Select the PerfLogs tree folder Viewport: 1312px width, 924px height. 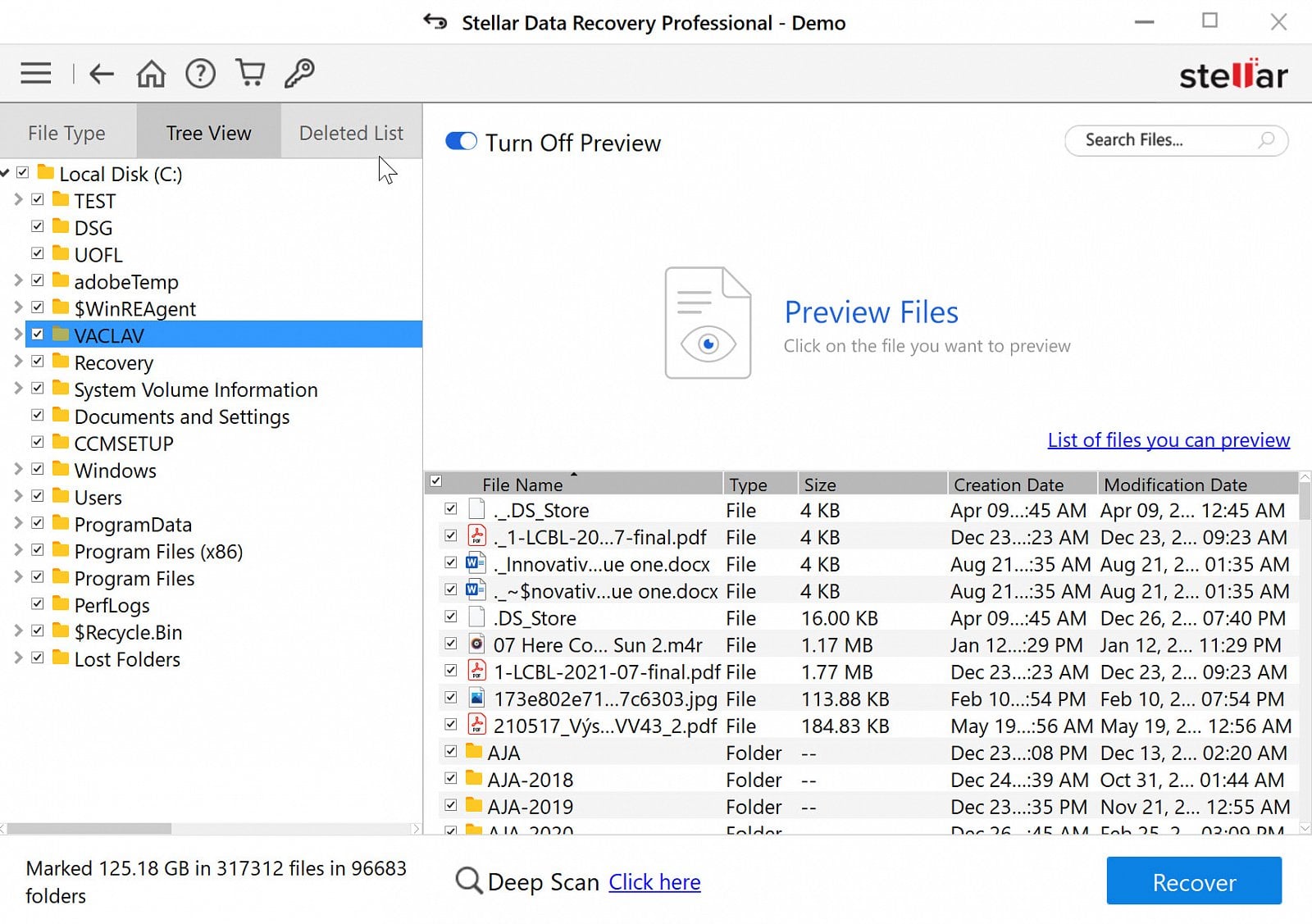tap(112, 605)
